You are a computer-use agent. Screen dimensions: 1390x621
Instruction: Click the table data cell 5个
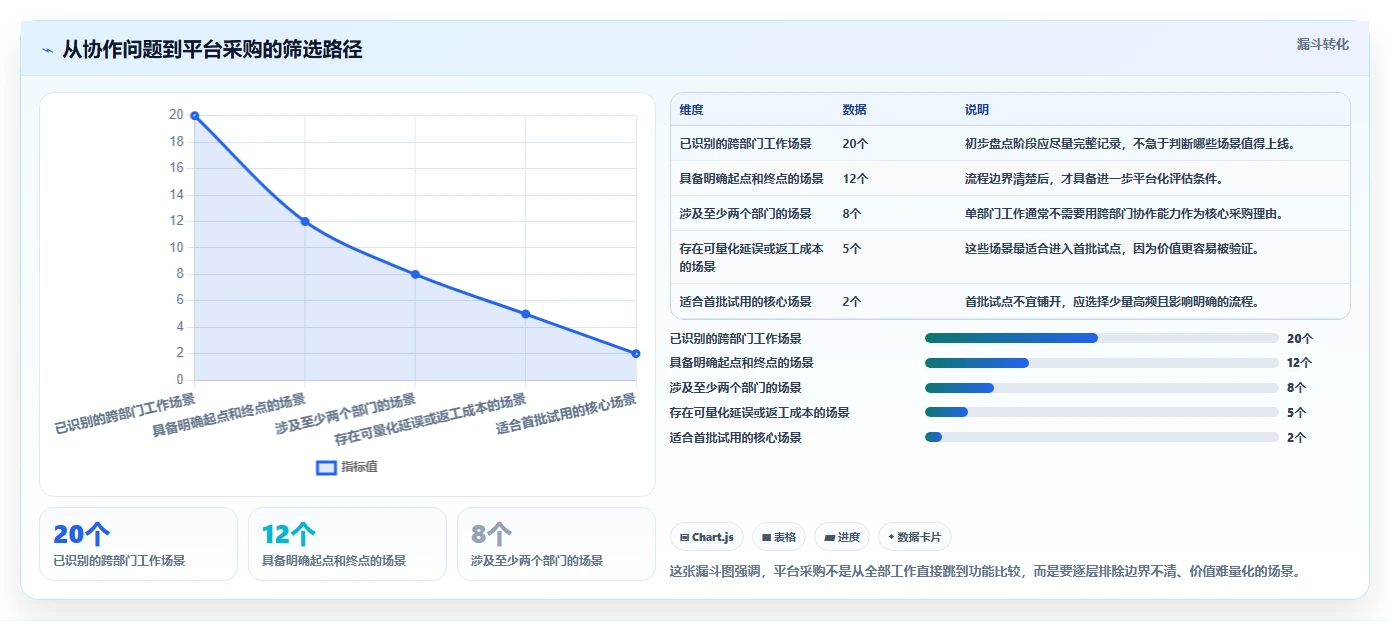point(852,248)
